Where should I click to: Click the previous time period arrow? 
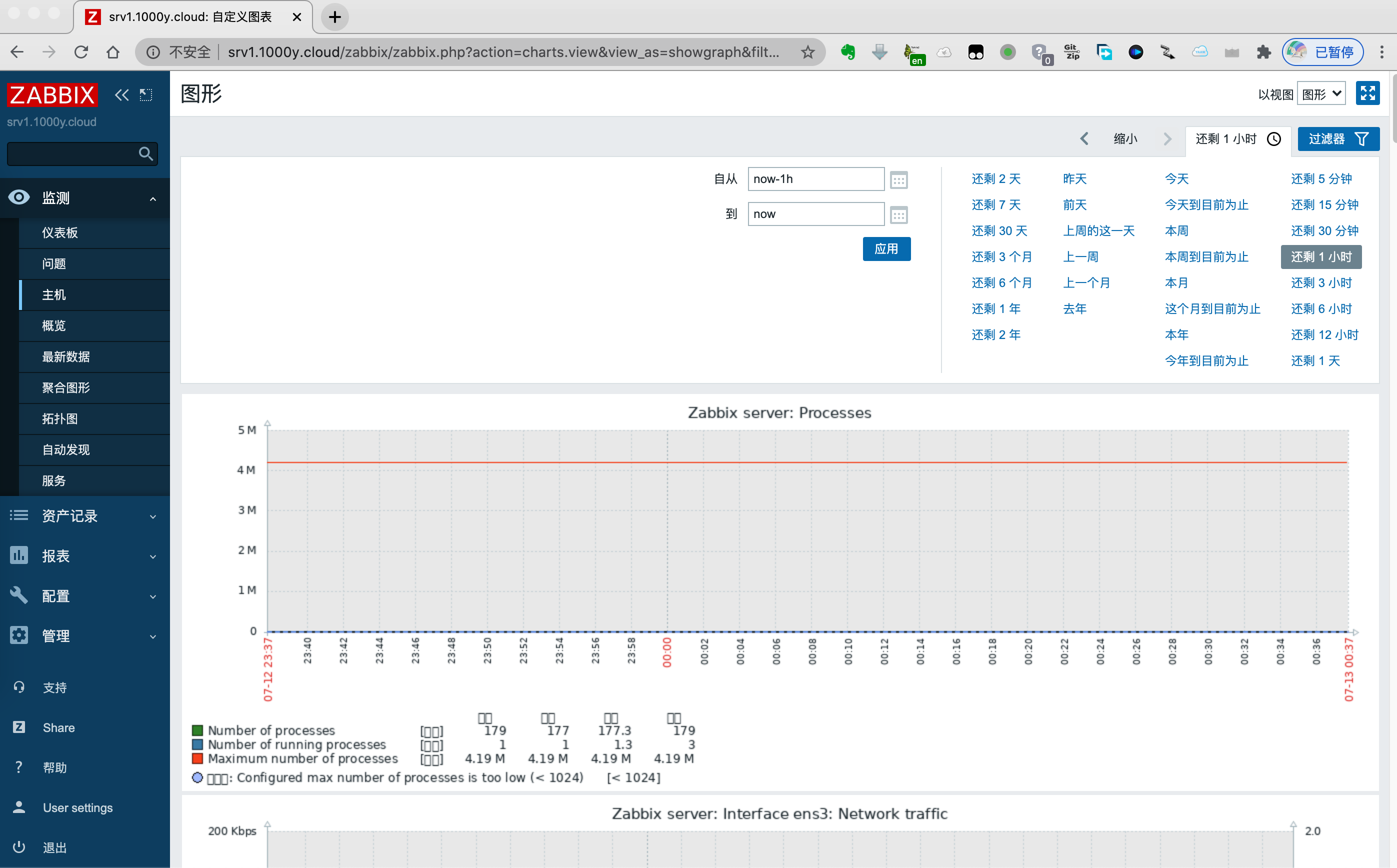tap(1084, 138)
